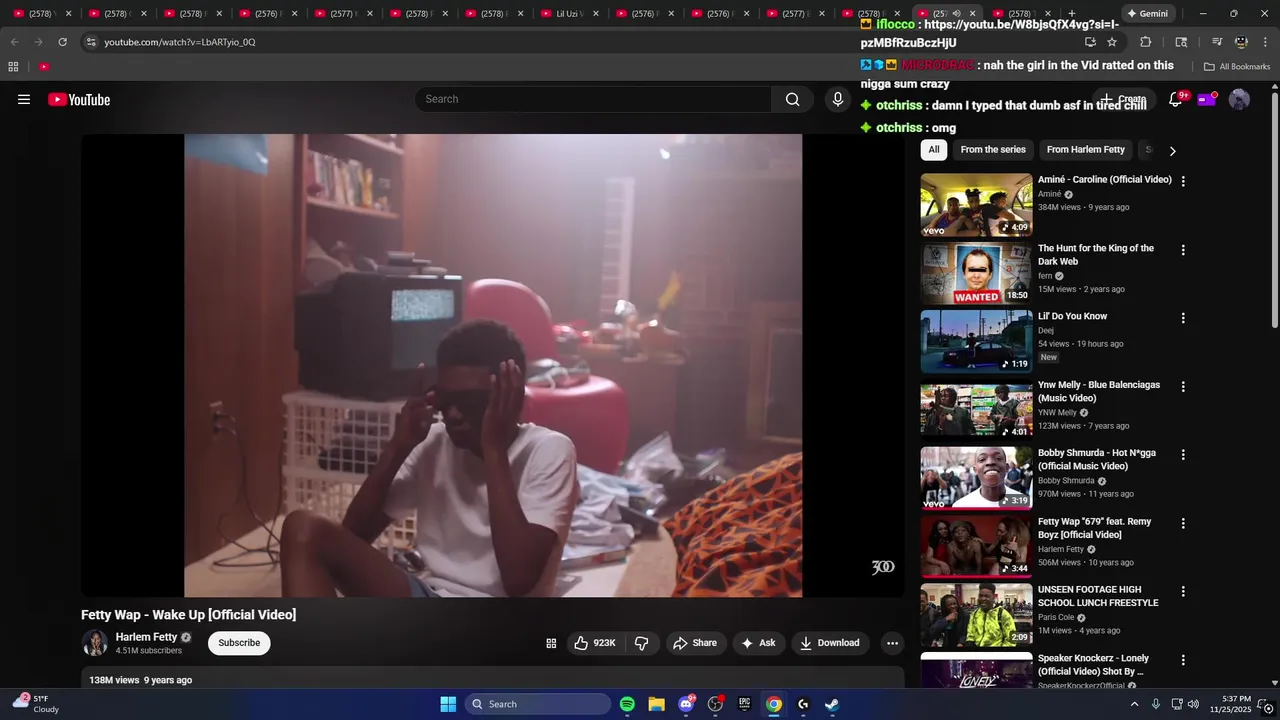This screenshot has width=1280, height=720.
Task: Show next filter chips with right chevron
Action: tap(1172, 150)
